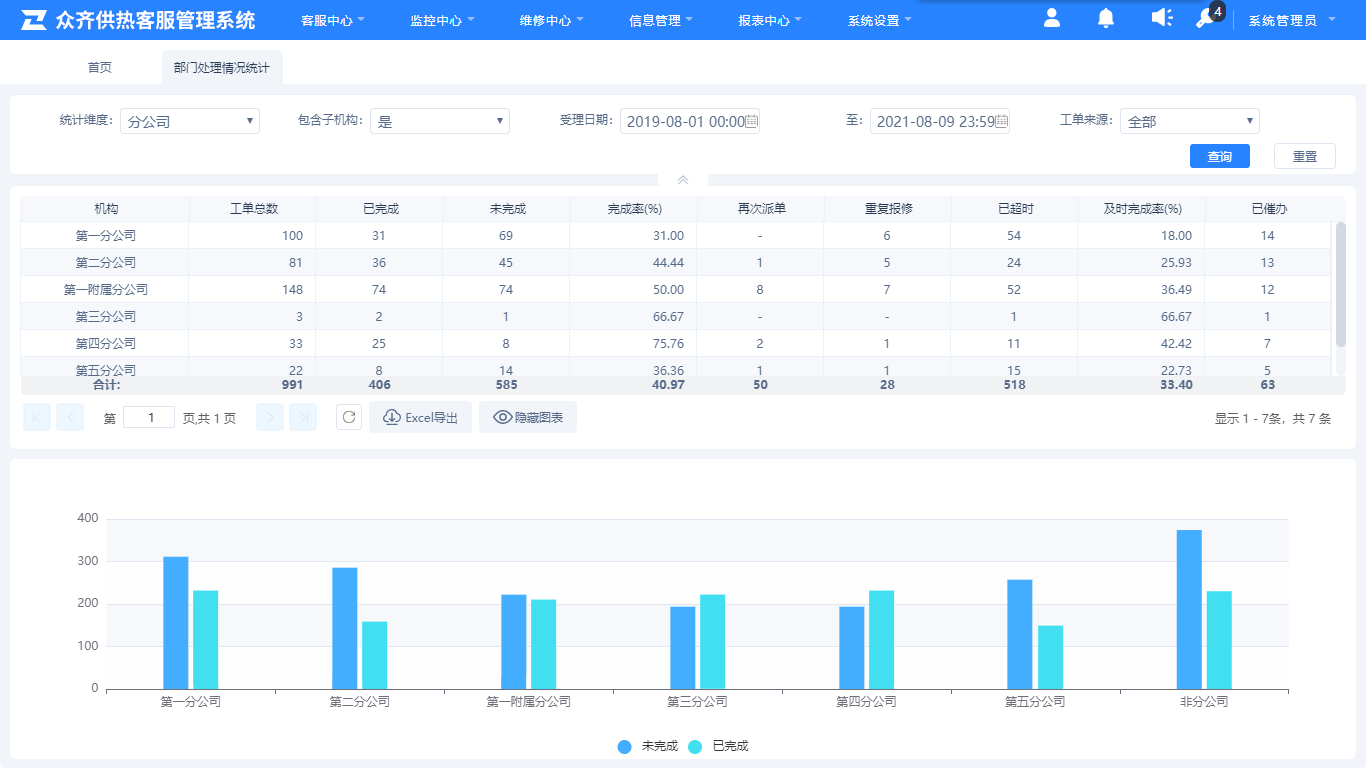Viewport: 1366px width, 768px height.
Task: Select 第二分公司 table row name
Action: click(106, 263)
